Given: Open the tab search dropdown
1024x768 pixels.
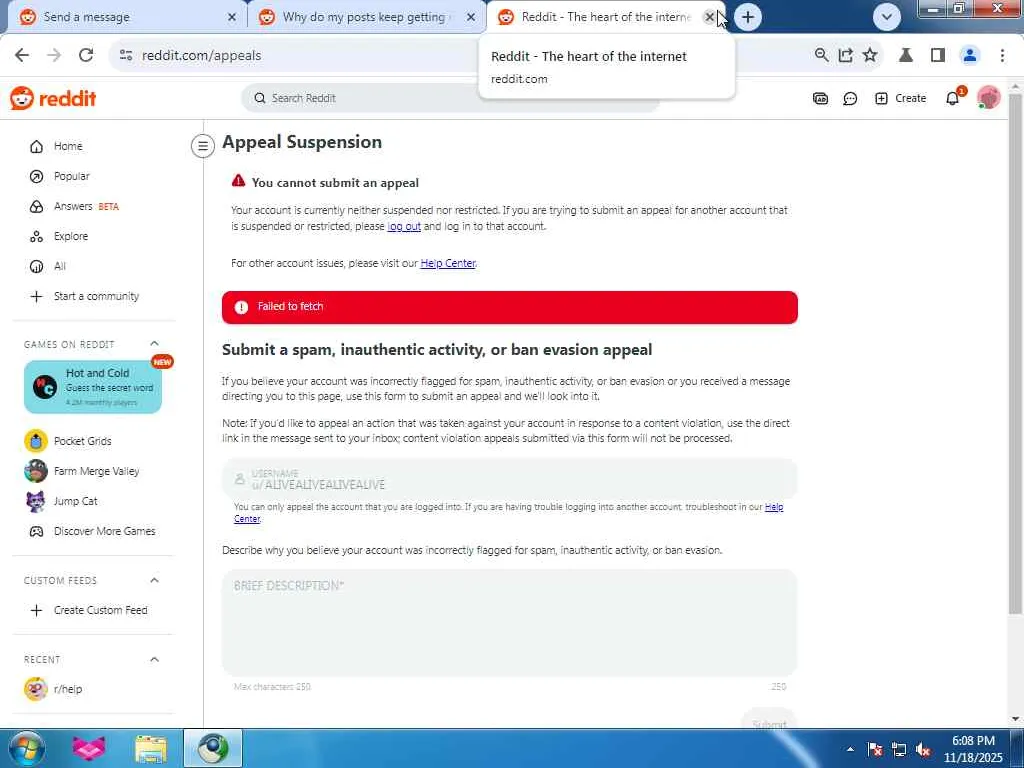Looking at the screenshot, I should coord(886,18).
